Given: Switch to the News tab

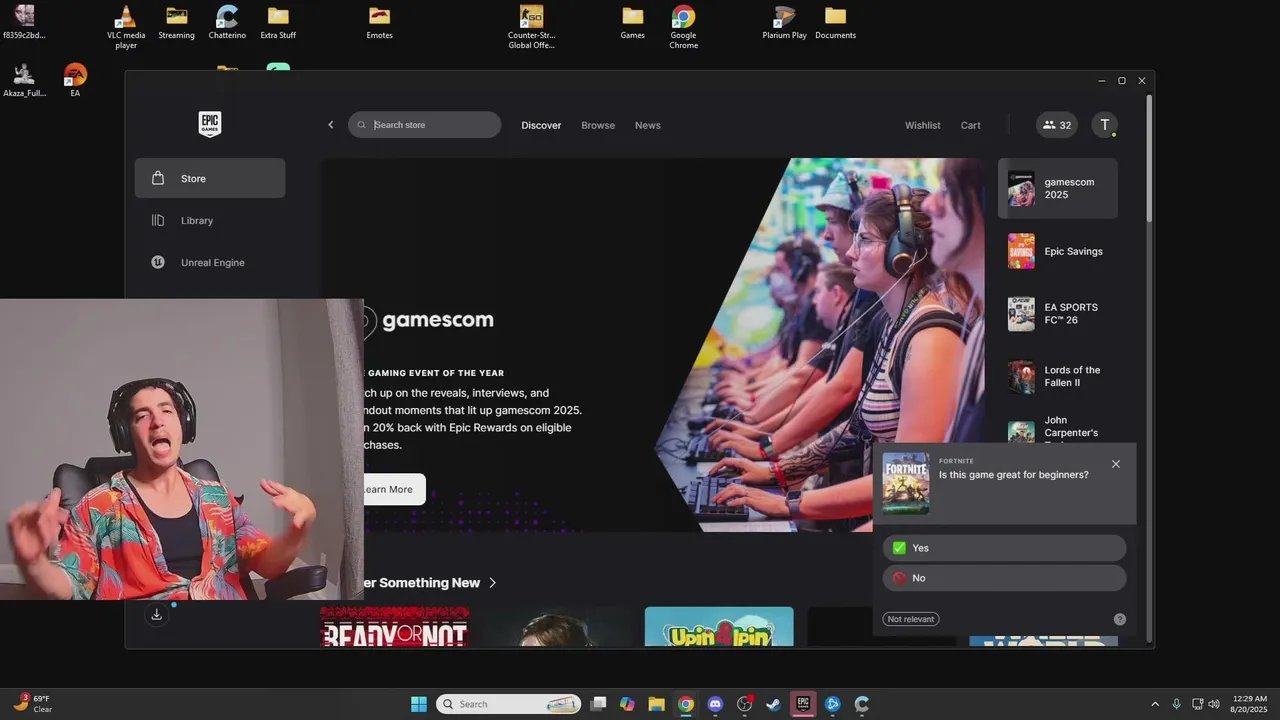Looking at the screenshot, I should coord(648,125).
